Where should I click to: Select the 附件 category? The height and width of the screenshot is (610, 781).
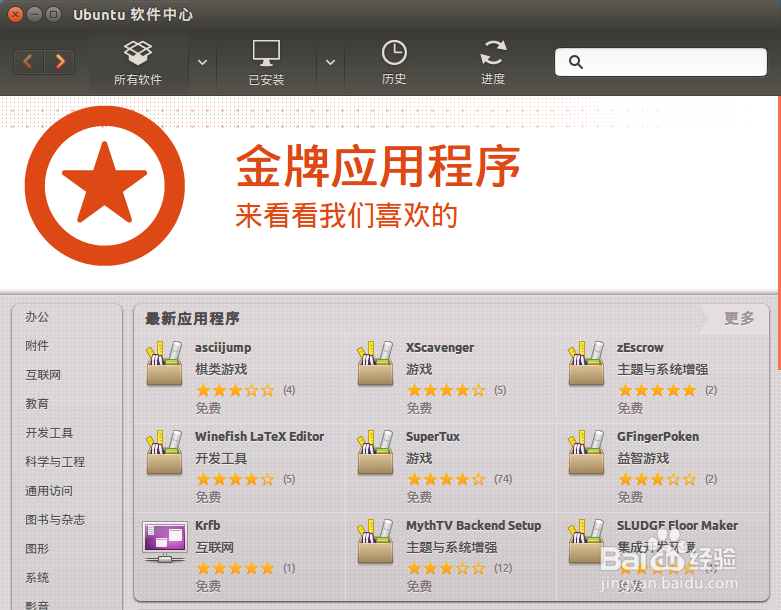pos(37,346)
